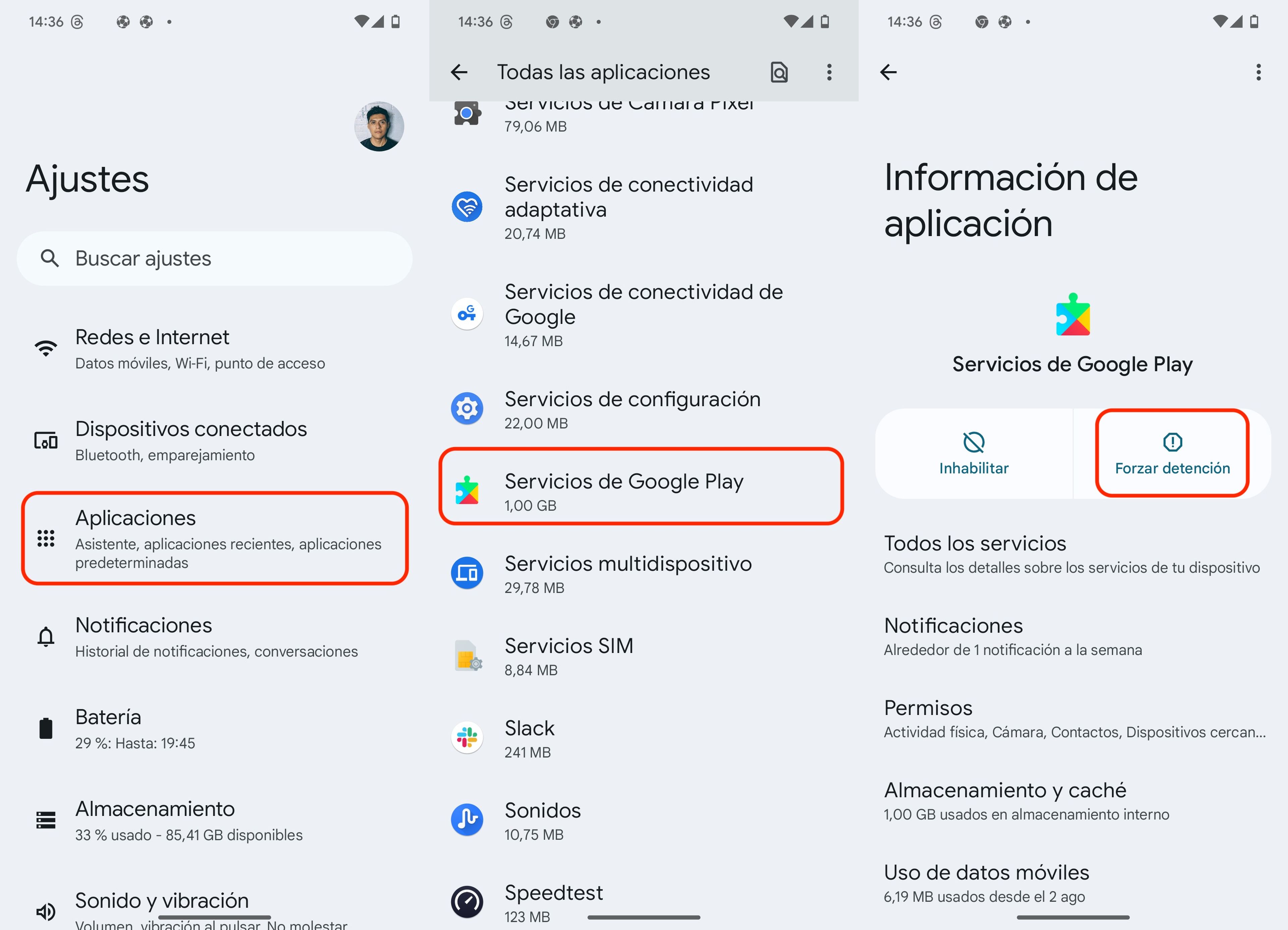Tap the 14:36 clock in the left status bar
Screen dimensions: 1288x930
point(46,21)
